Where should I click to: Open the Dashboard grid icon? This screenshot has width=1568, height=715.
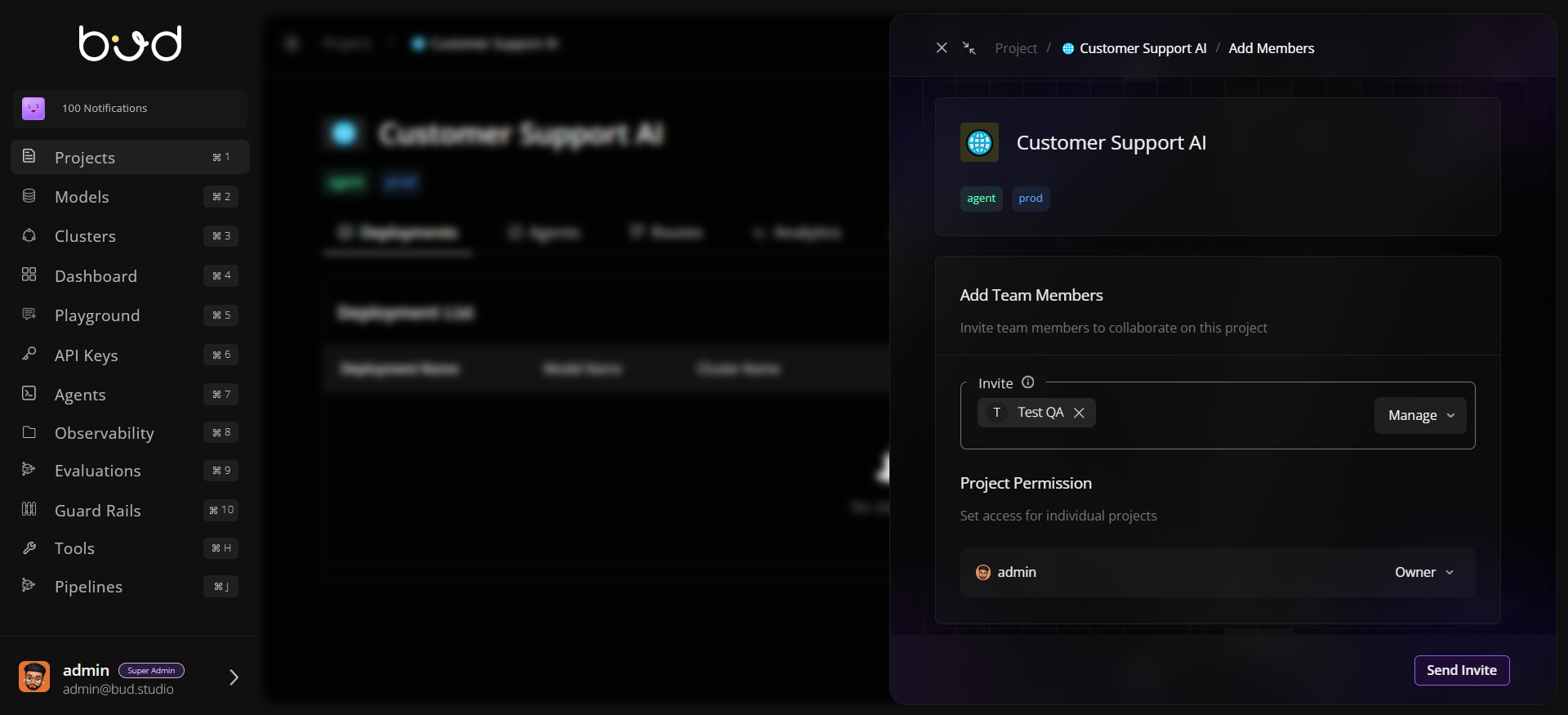coord(29,275)
